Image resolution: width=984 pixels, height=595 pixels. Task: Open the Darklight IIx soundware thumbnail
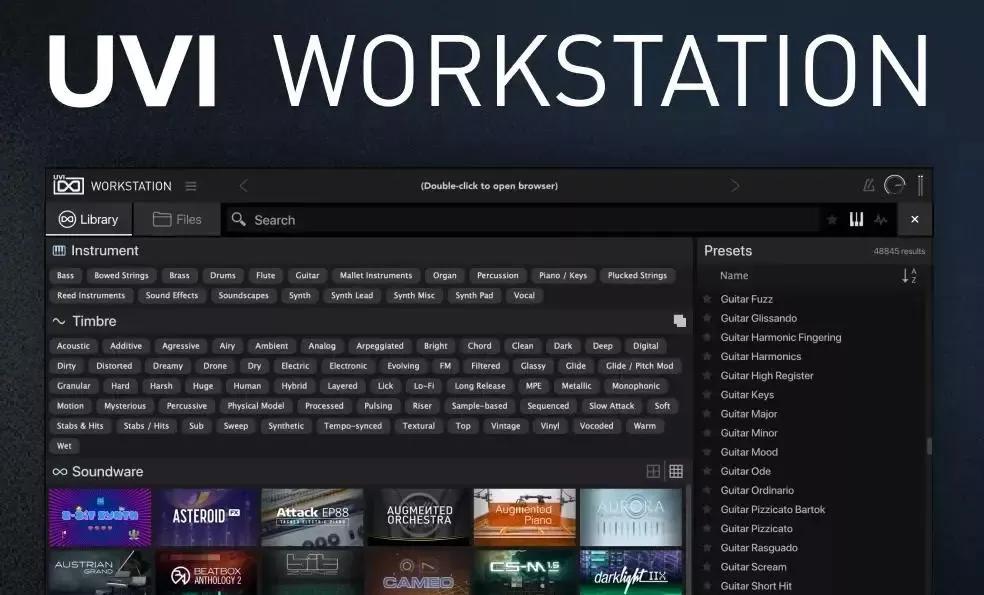(631, 572)
